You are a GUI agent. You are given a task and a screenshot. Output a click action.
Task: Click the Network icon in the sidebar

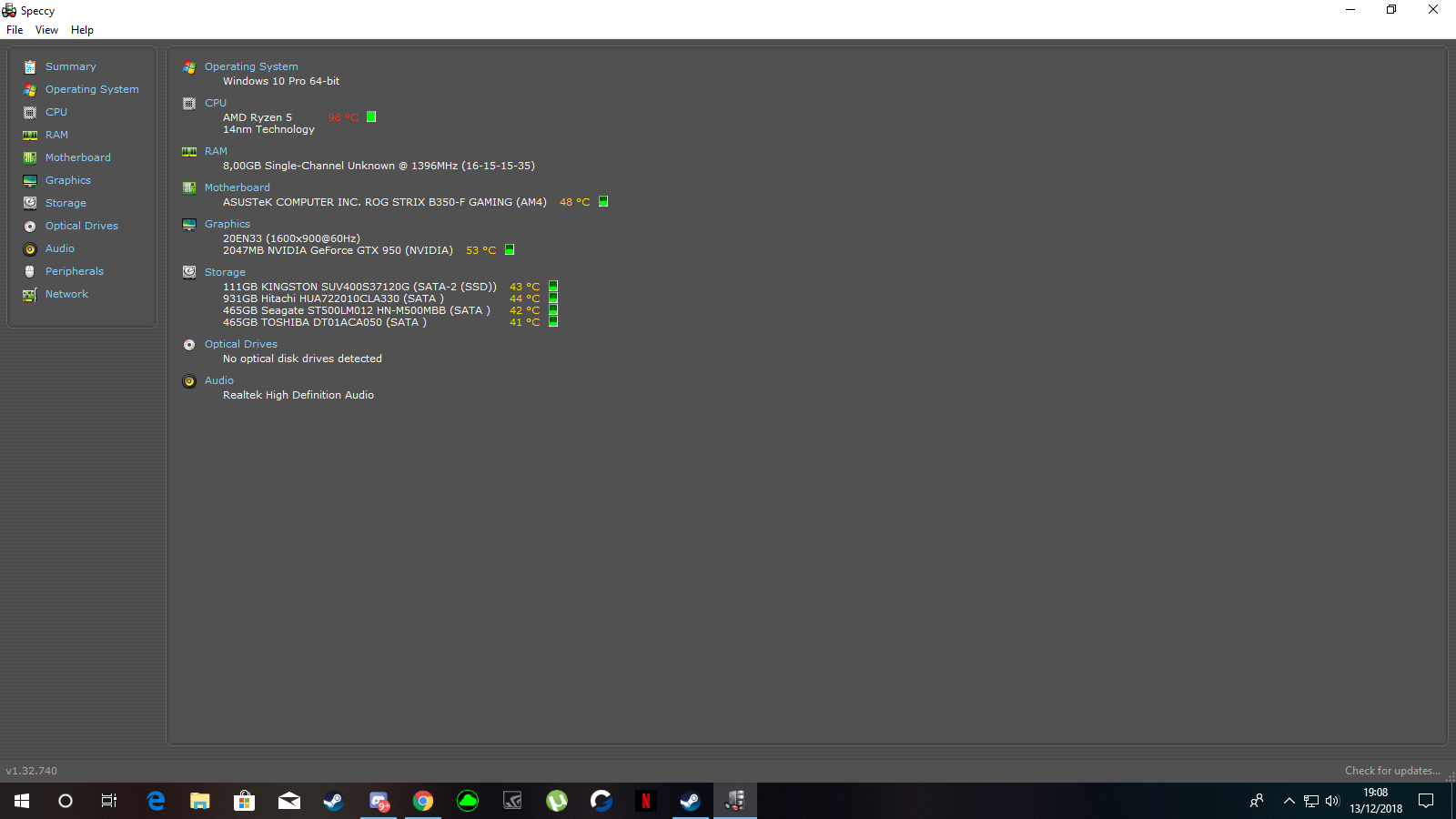coord(30,294)
